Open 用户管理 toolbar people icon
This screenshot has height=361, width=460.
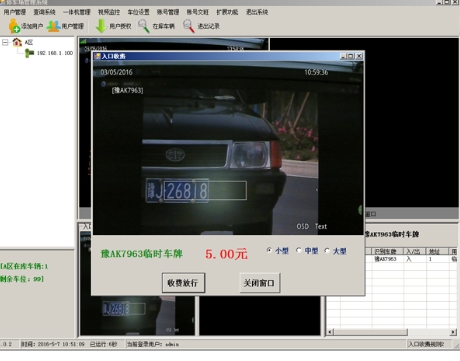tap(53, 26)
